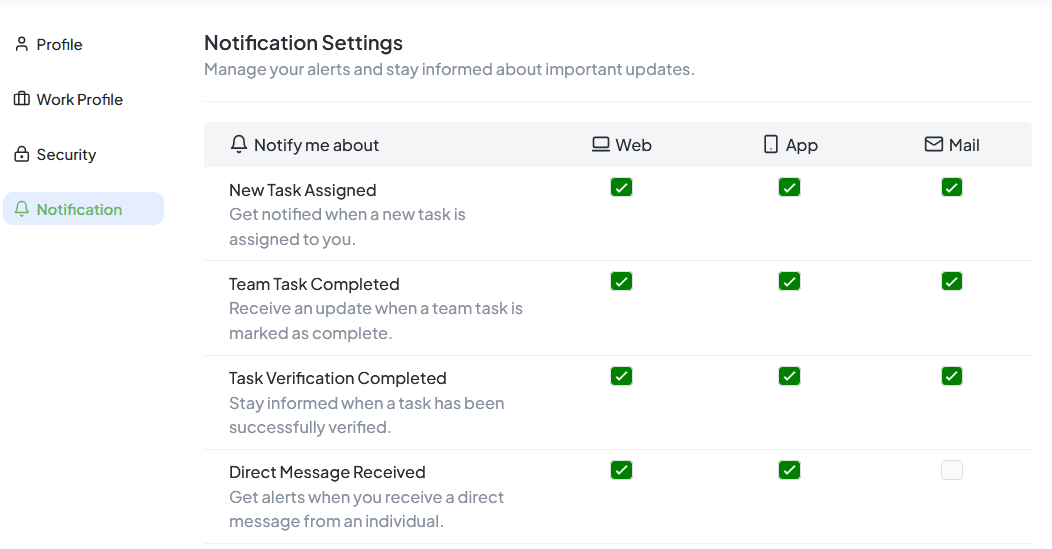Disable Web for Task Verification Completed
The height and width of the screenshot is (549, 1052).
[x=621, y=376]
